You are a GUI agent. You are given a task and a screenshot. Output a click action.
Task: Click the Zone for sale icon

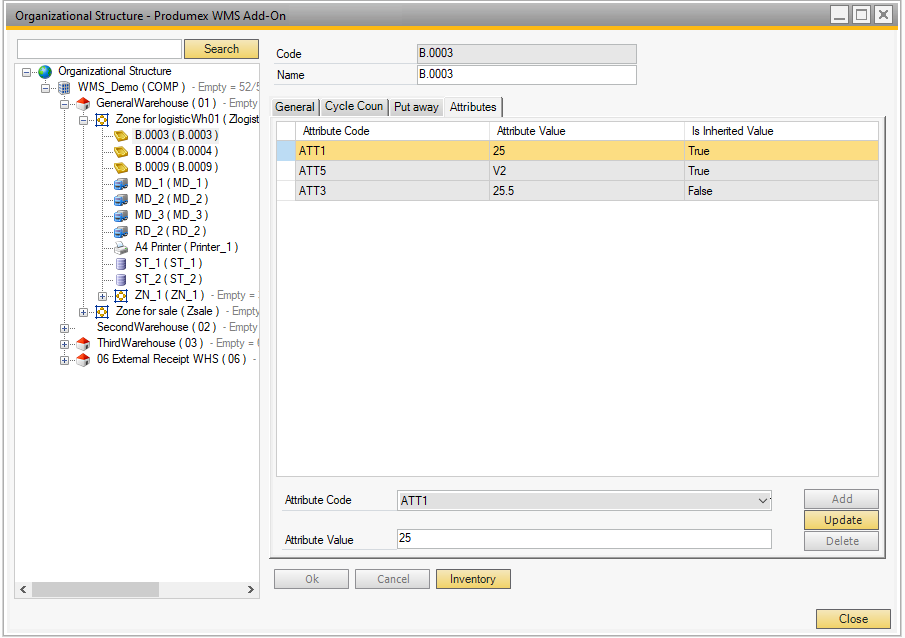[x=102, y=312]
